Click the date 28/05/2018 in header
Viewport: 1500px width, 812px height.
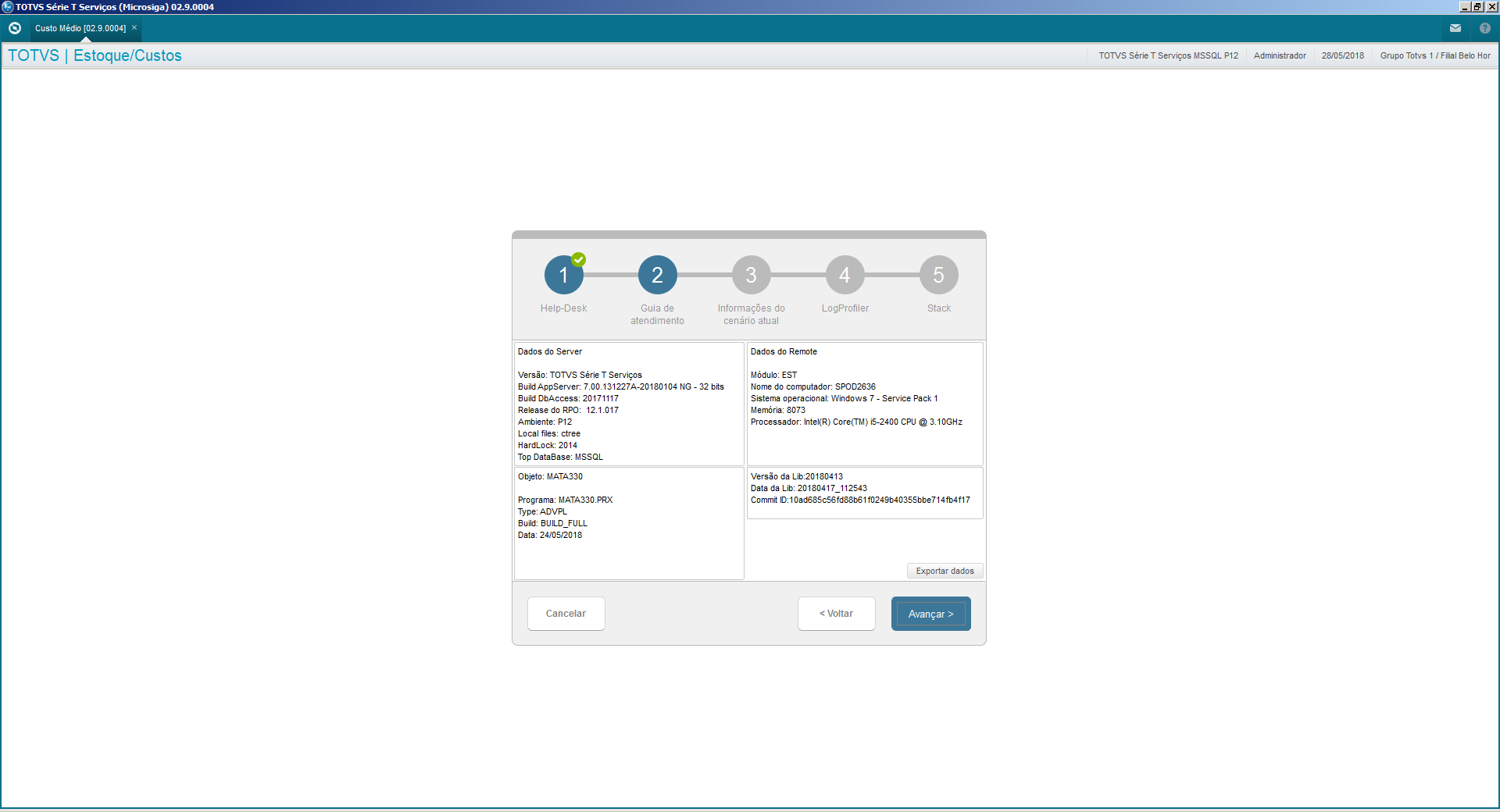[x=1342, y=55]
